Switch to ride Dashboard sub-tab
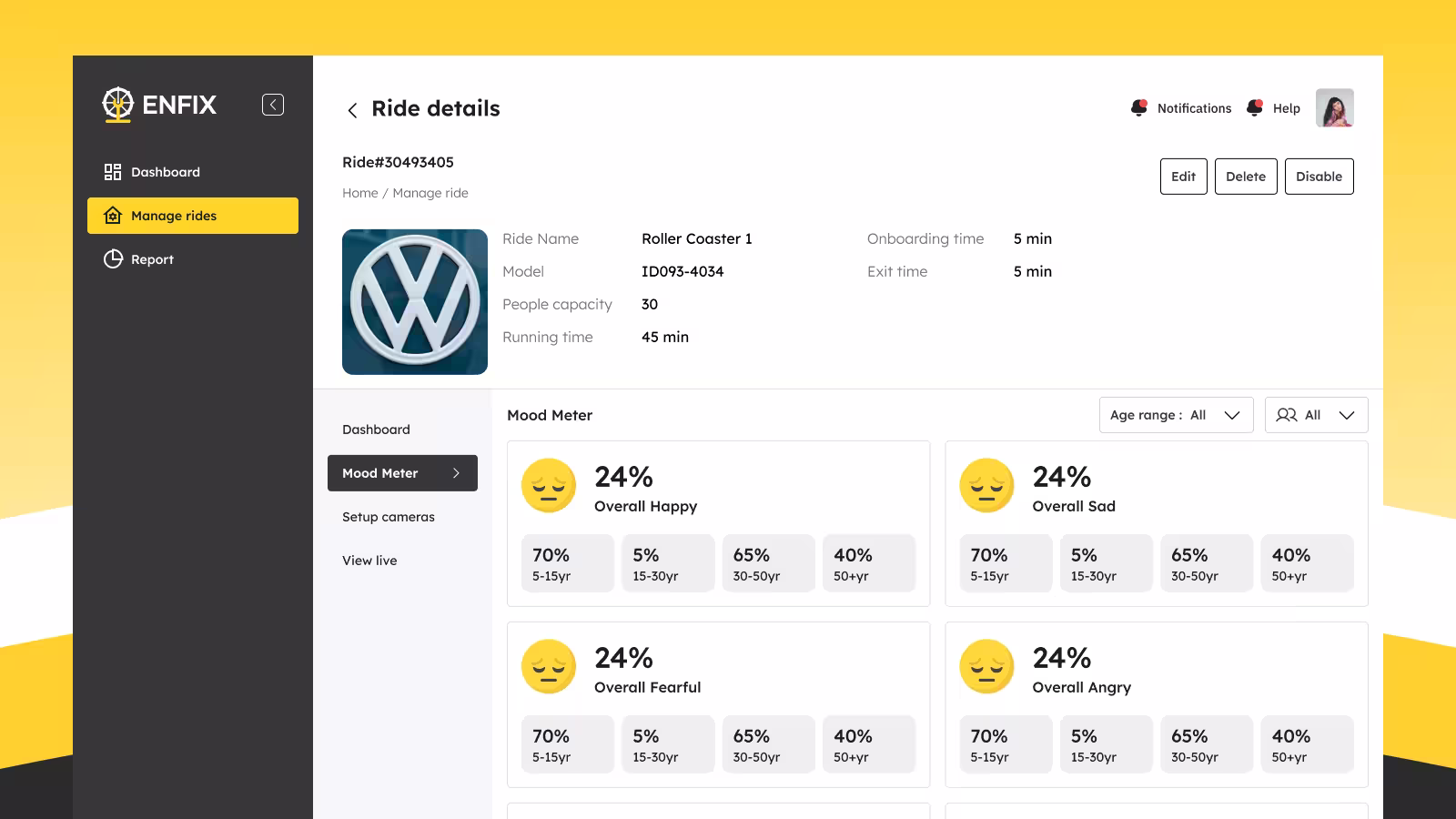The width and height of the screenshot is (1456, 819). pyautogui.click(x=376, y=430)
